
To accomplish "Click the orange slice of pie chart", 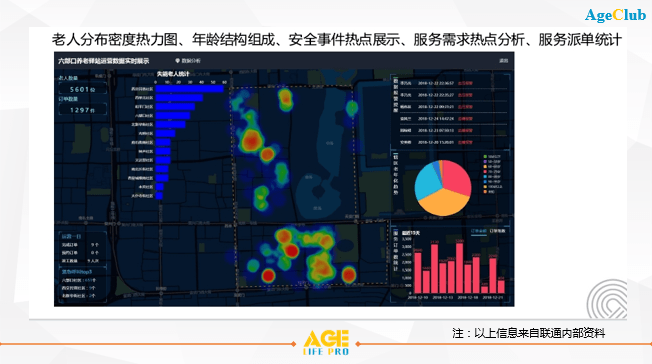I will [x=443, y=202].
